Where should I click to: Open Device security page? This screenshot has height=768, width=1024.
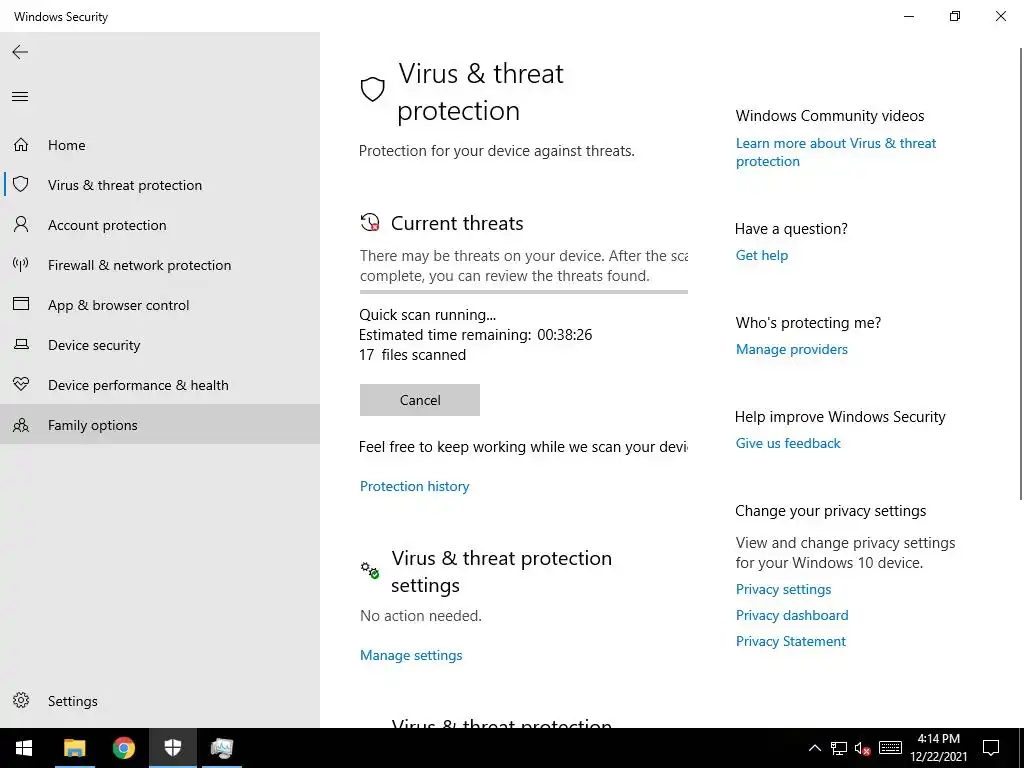point(160,345)
